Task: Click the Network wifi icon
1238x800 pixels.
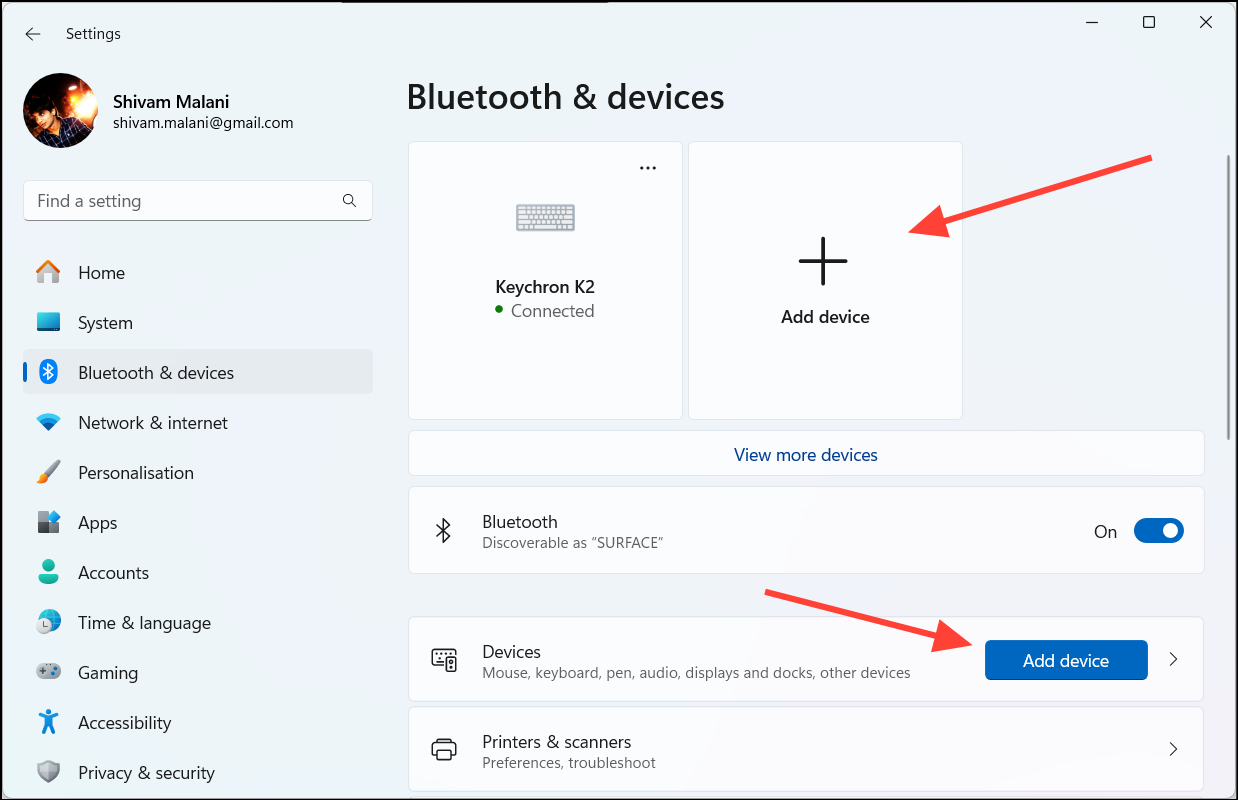Action: click(x=48, y=422)
